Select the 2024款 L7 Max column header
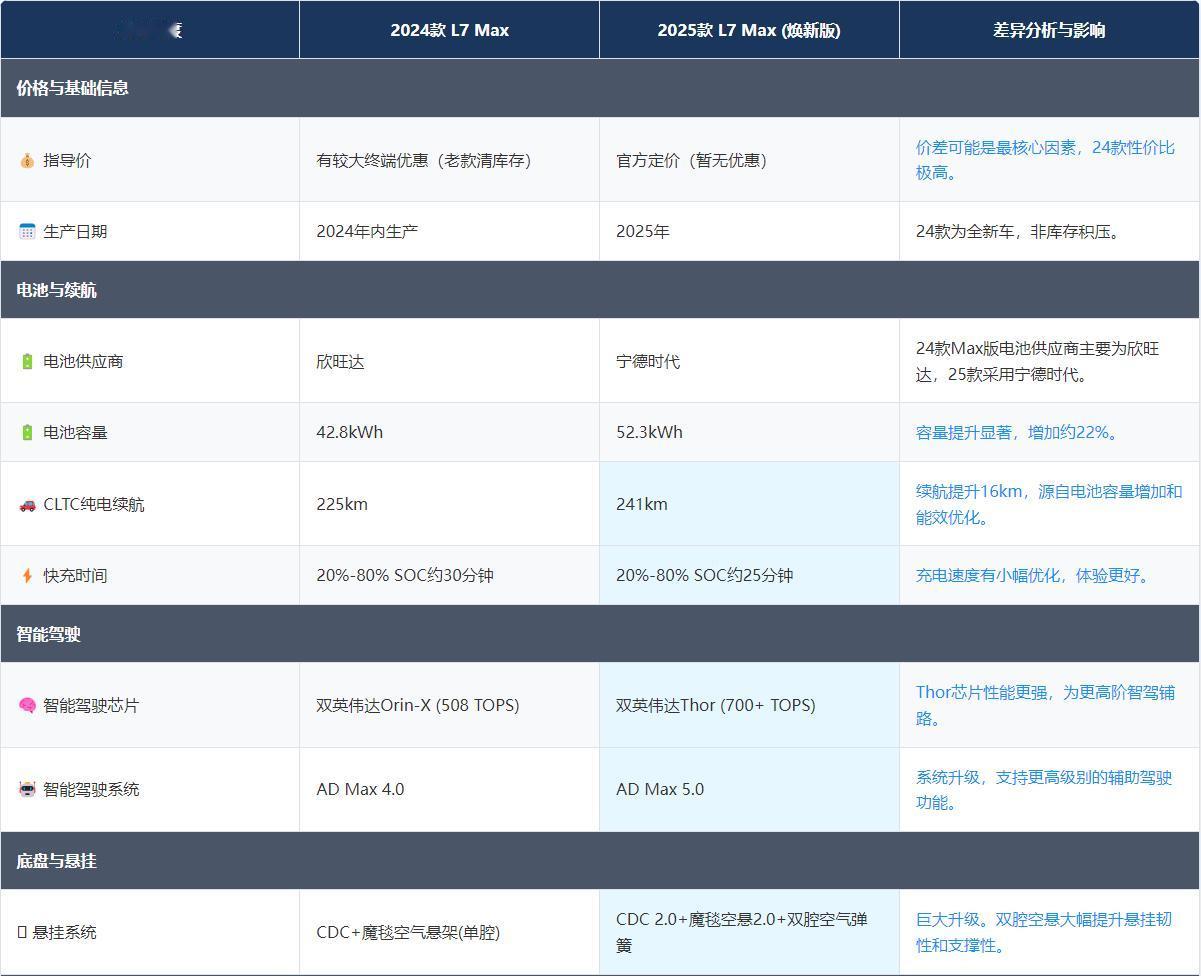 450,30
